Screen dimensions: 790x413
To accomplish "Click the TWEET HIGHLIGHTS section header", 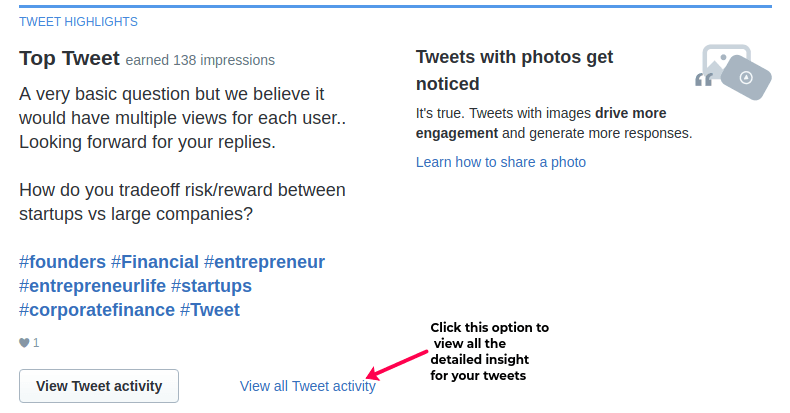I will click(78, 22).
